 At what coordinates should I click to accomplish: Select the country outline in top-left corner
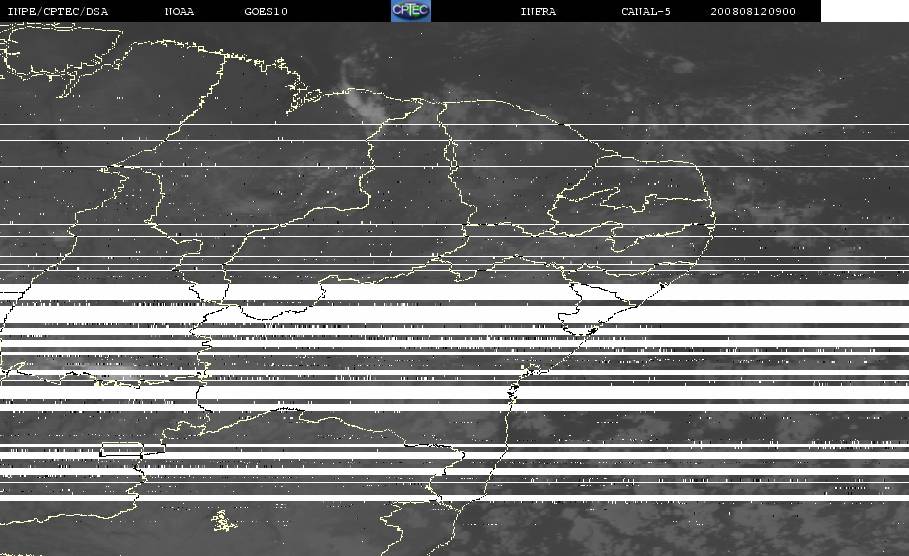pos(61,51)
